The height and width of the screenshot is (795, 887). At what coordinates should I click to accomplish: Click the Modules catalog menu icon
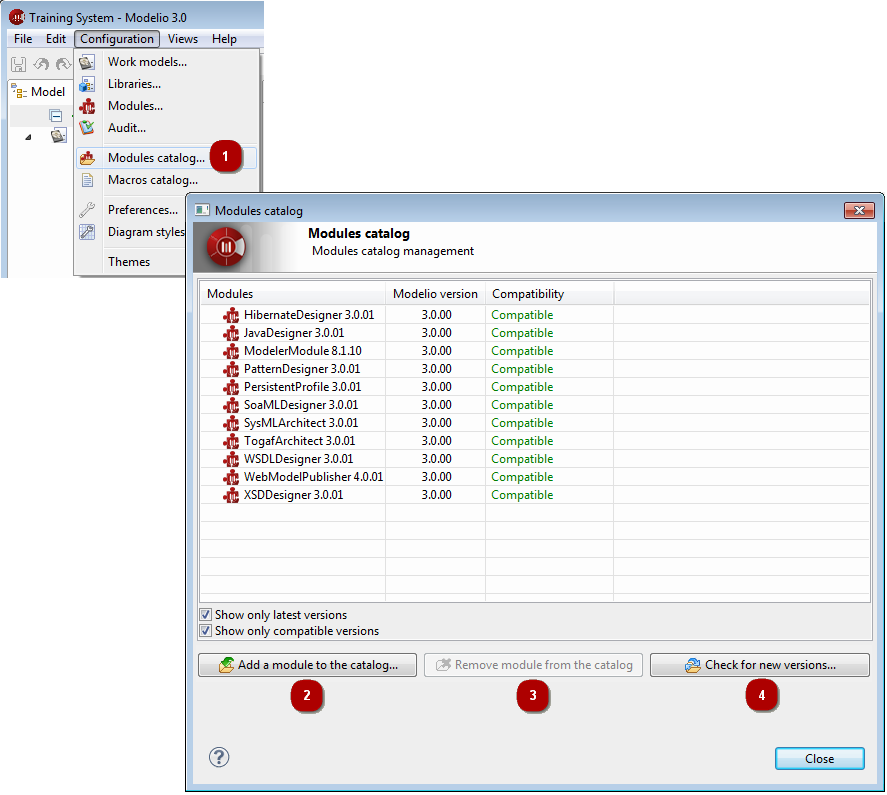pos(87,158)
